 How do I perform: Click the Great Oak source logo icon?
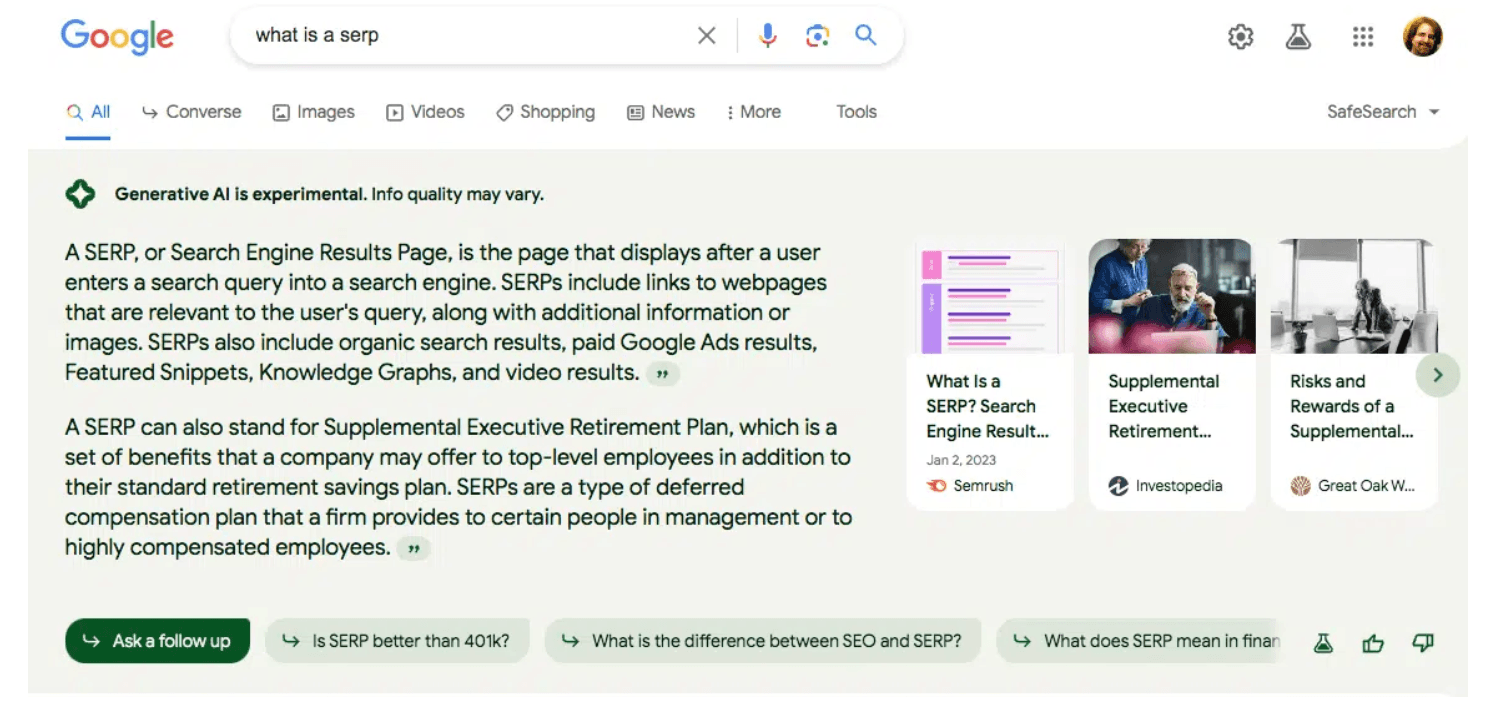[1300, 486]
